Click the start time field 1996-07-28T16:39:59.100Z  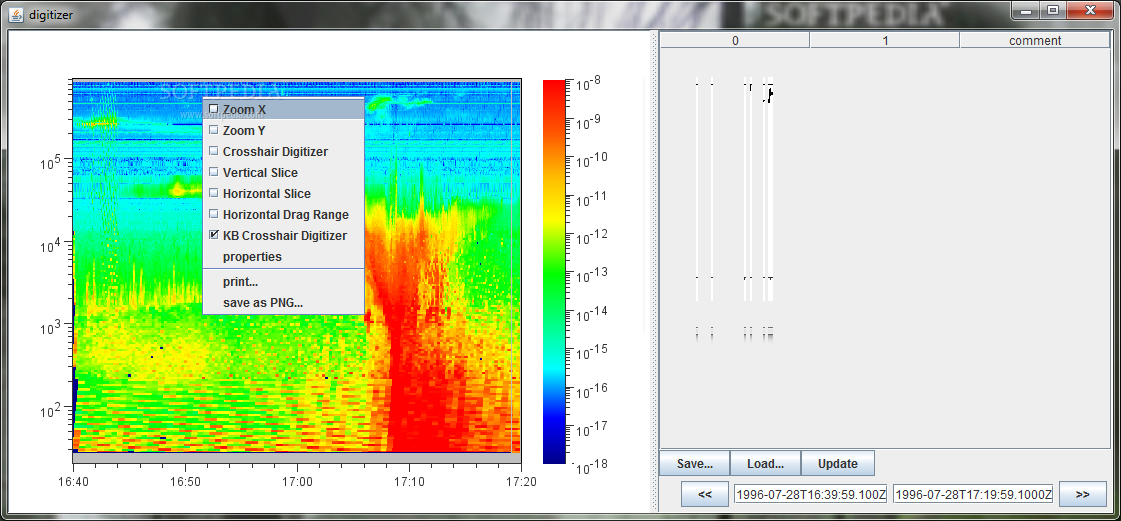tap(811, 495)
